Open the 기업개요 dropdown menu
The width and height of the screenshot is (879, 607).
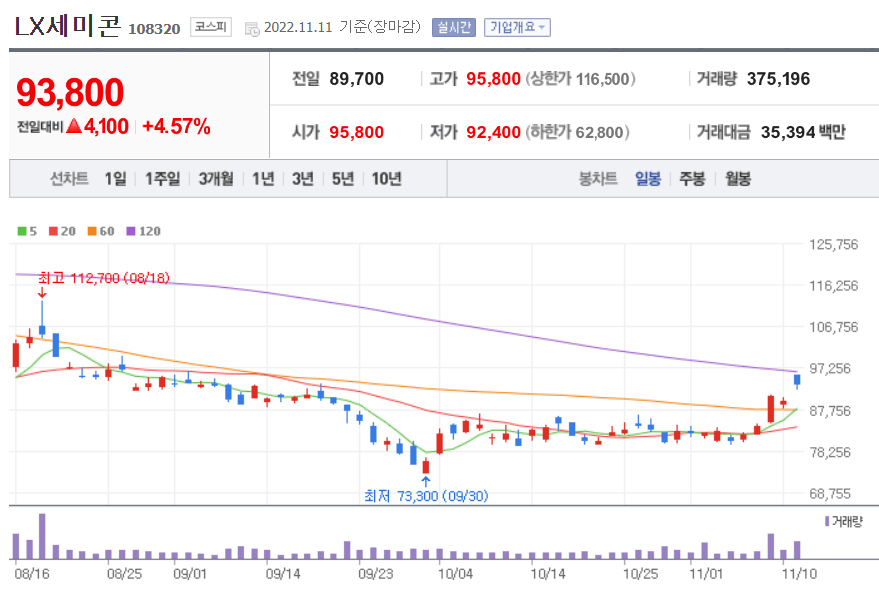518,27
